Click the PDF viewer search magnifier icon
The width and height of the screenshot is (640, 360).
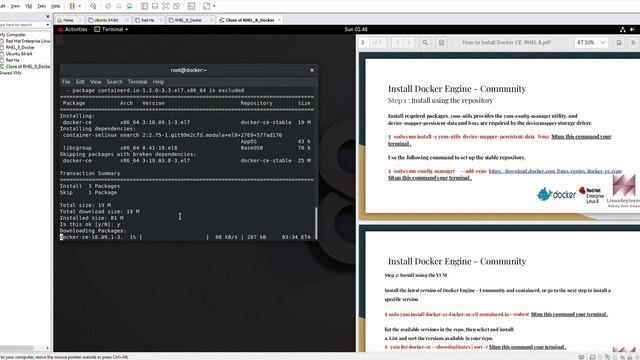click(425, 42)
